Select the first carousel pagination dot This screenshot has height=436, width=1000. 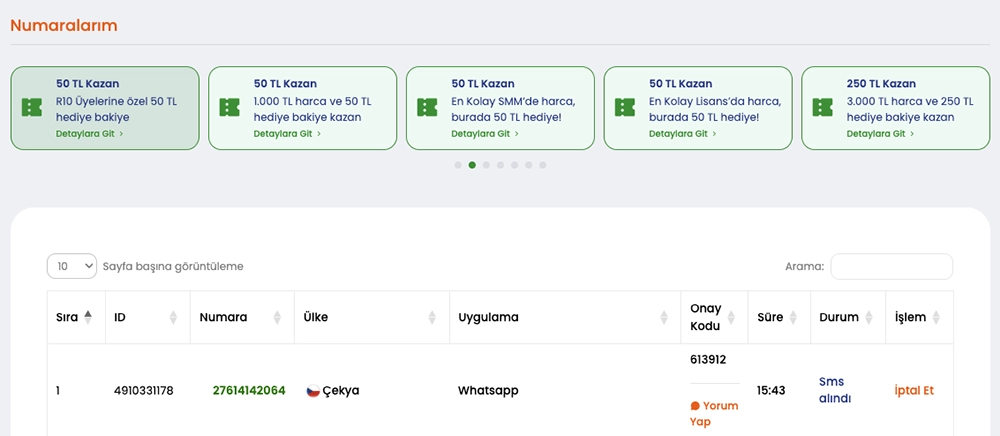pyautogui.click(x=458, y=165)
